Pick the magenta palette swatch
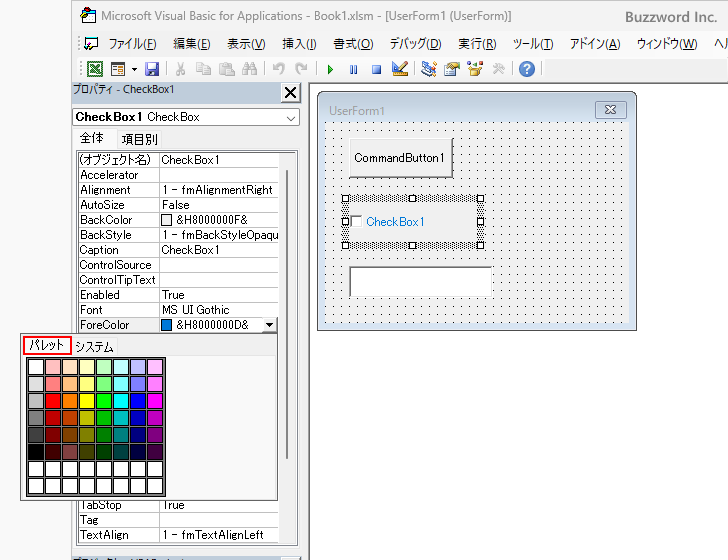The height and width of the screenshot is (560, 728). point(155,401)
